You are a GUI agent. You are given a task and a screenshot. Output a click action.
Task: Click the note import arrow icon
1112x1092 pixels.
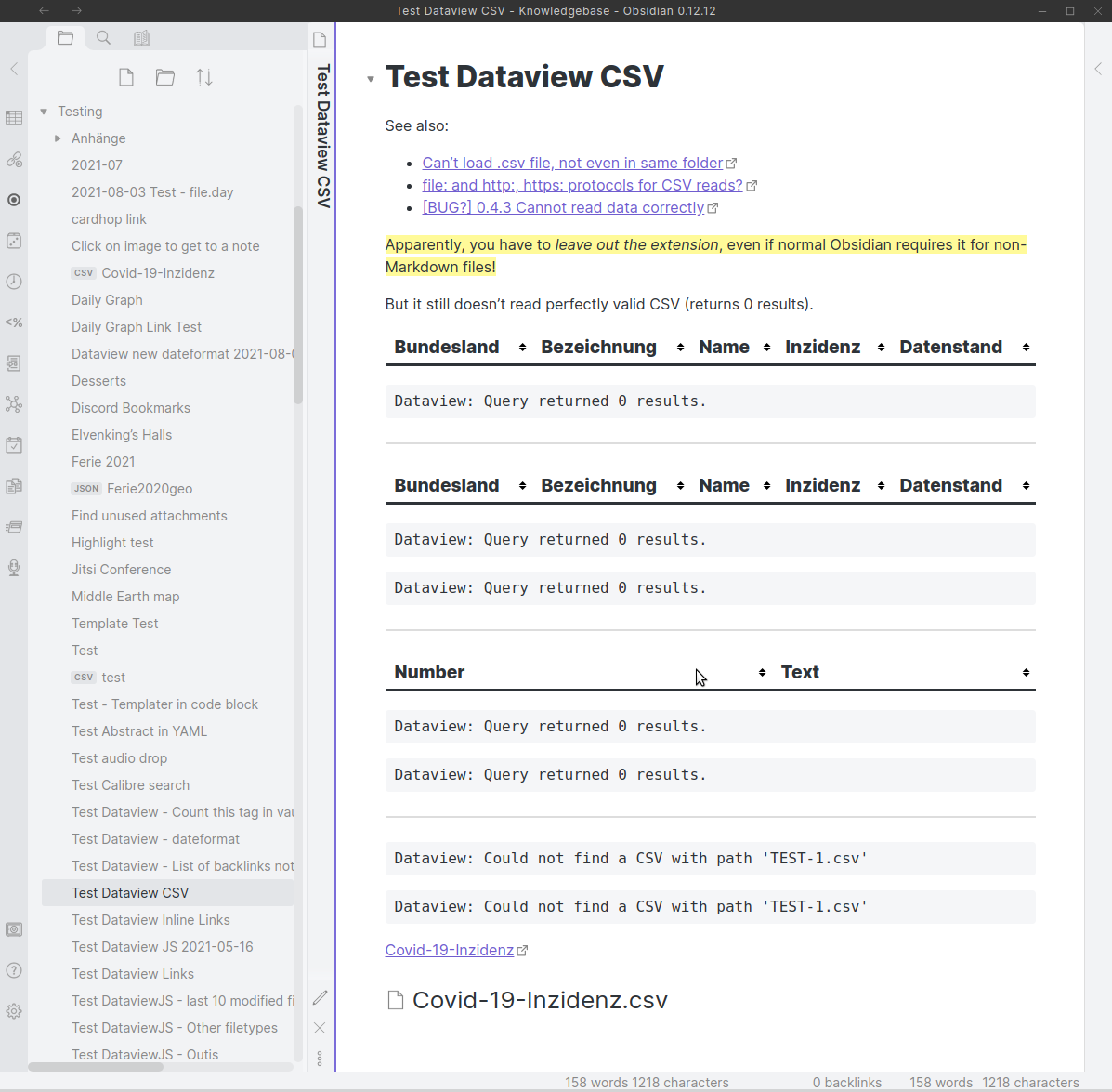pos(14,363)
